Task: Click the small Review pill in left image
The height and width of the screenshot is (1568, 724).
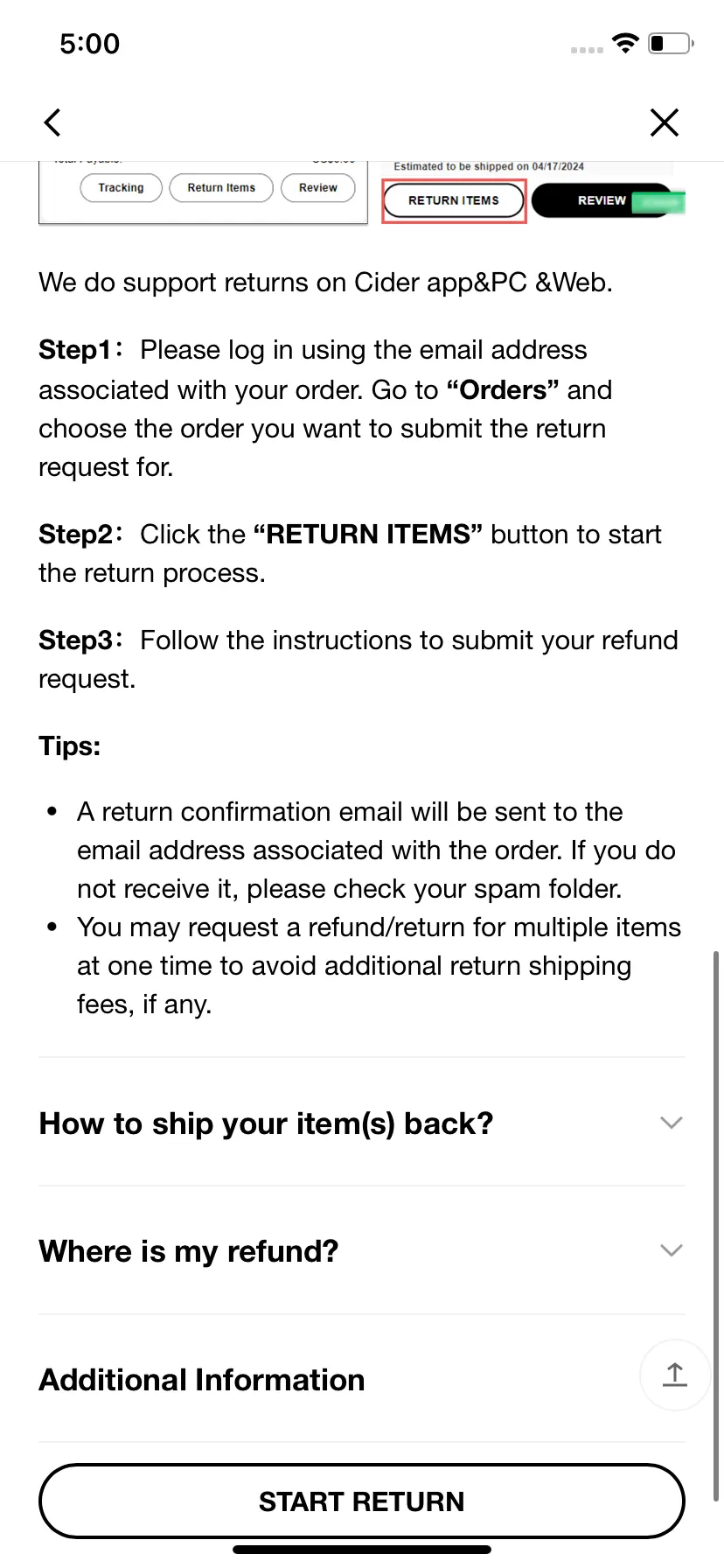Action: click(x=318, y=188)
